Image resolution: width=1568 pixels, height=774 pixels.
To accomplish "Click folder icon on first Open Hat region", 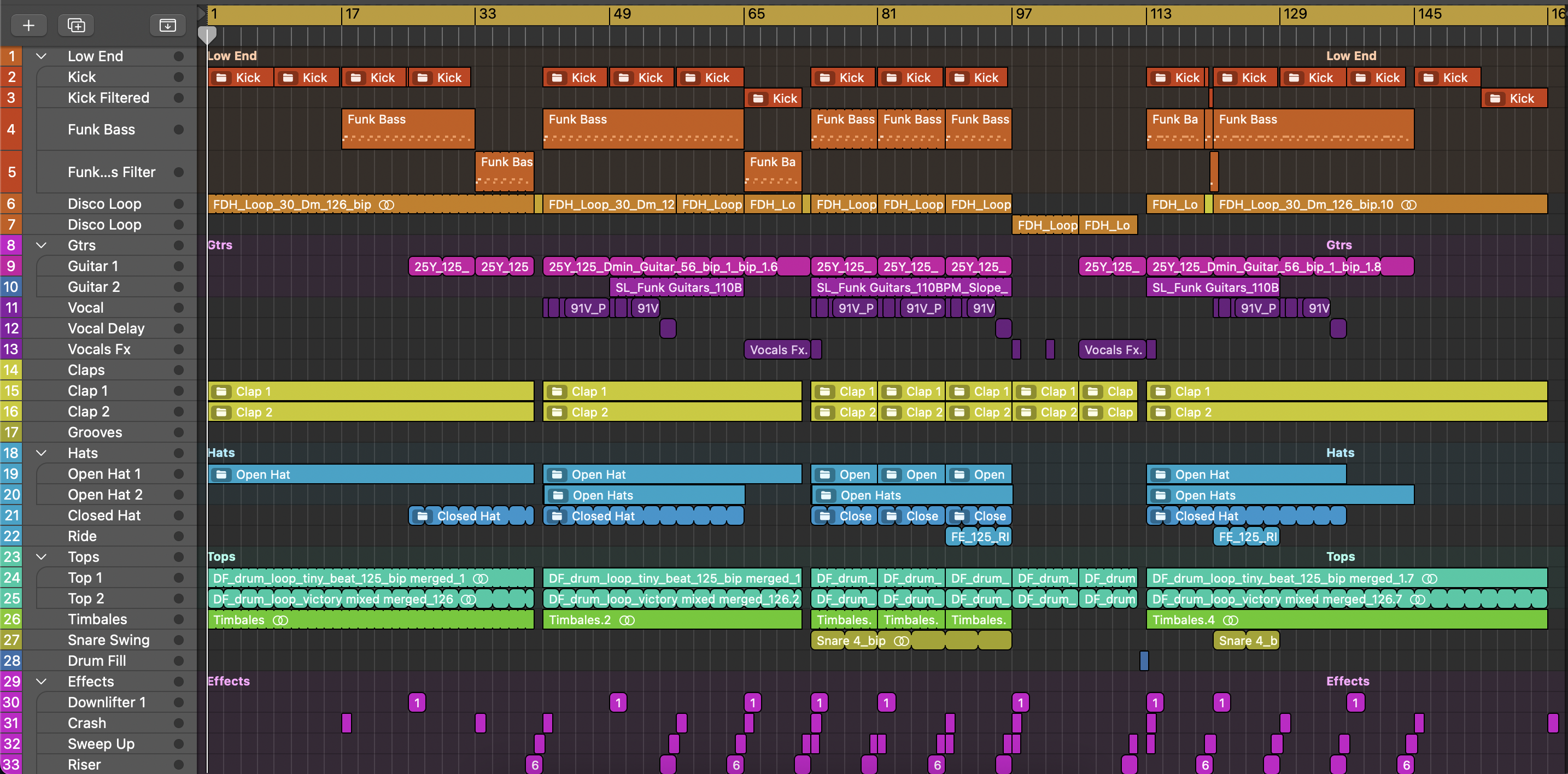I will tap(221, 474).
